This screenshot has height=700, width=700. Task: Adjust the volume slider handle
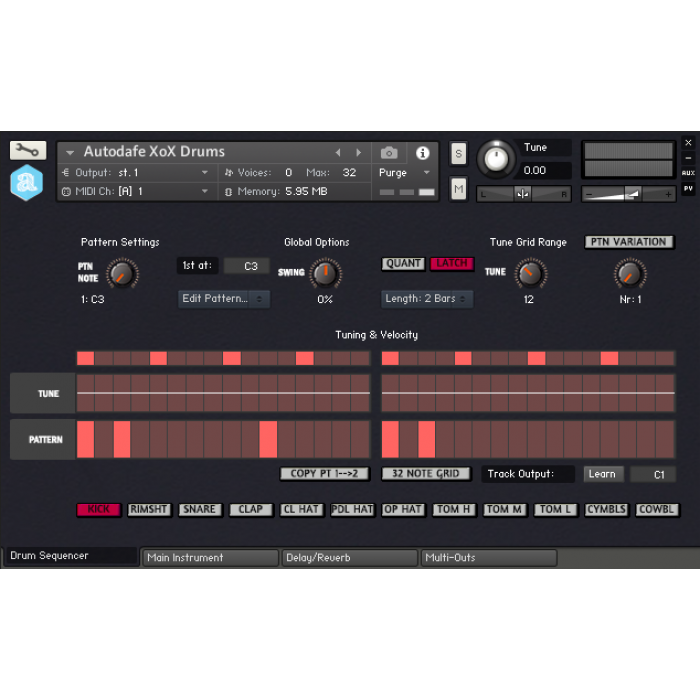(632, 194)
